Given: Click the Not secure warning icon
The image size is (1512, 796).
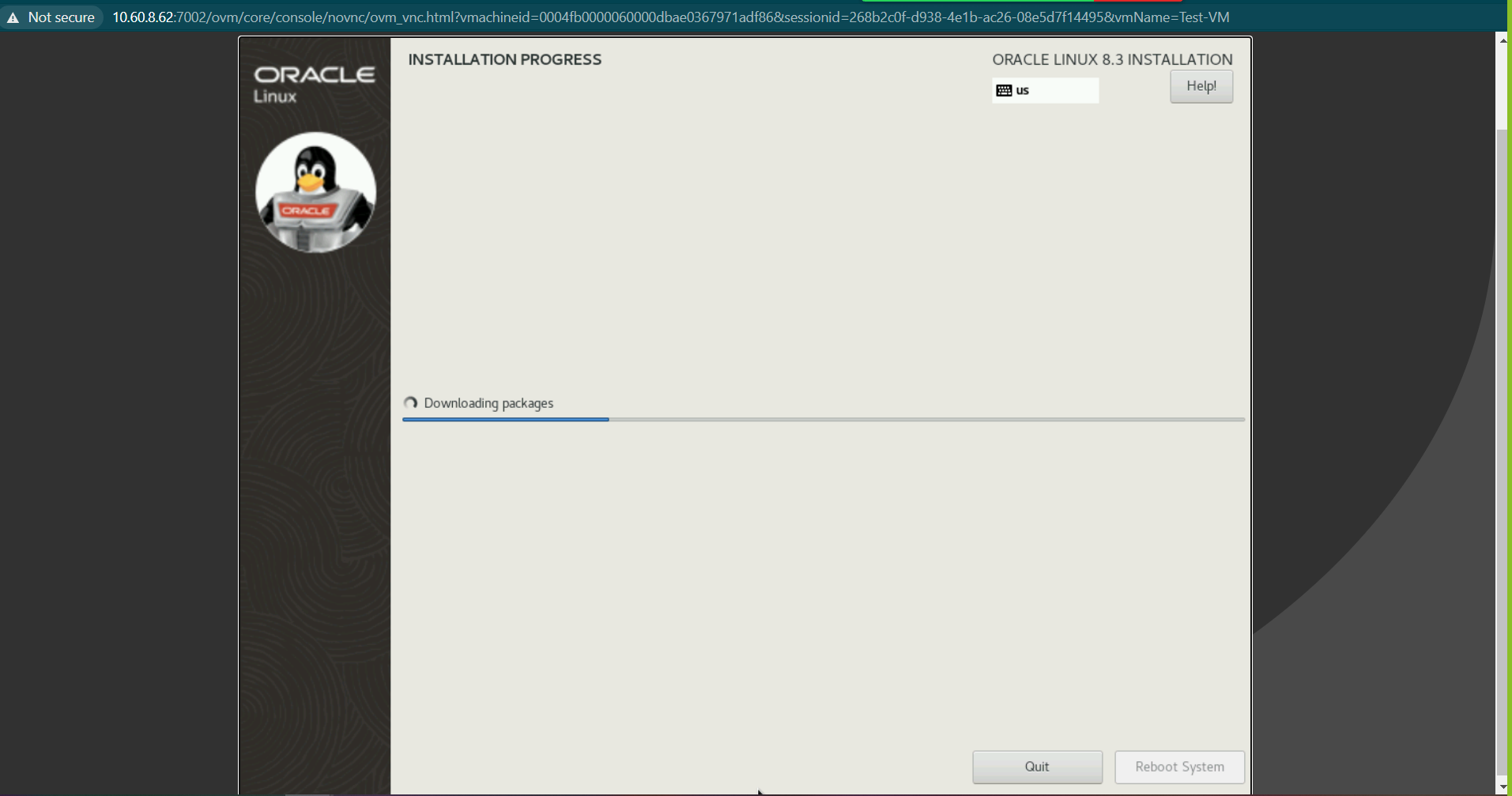Looking at the screenshot, I should click(x=13, y=17).
